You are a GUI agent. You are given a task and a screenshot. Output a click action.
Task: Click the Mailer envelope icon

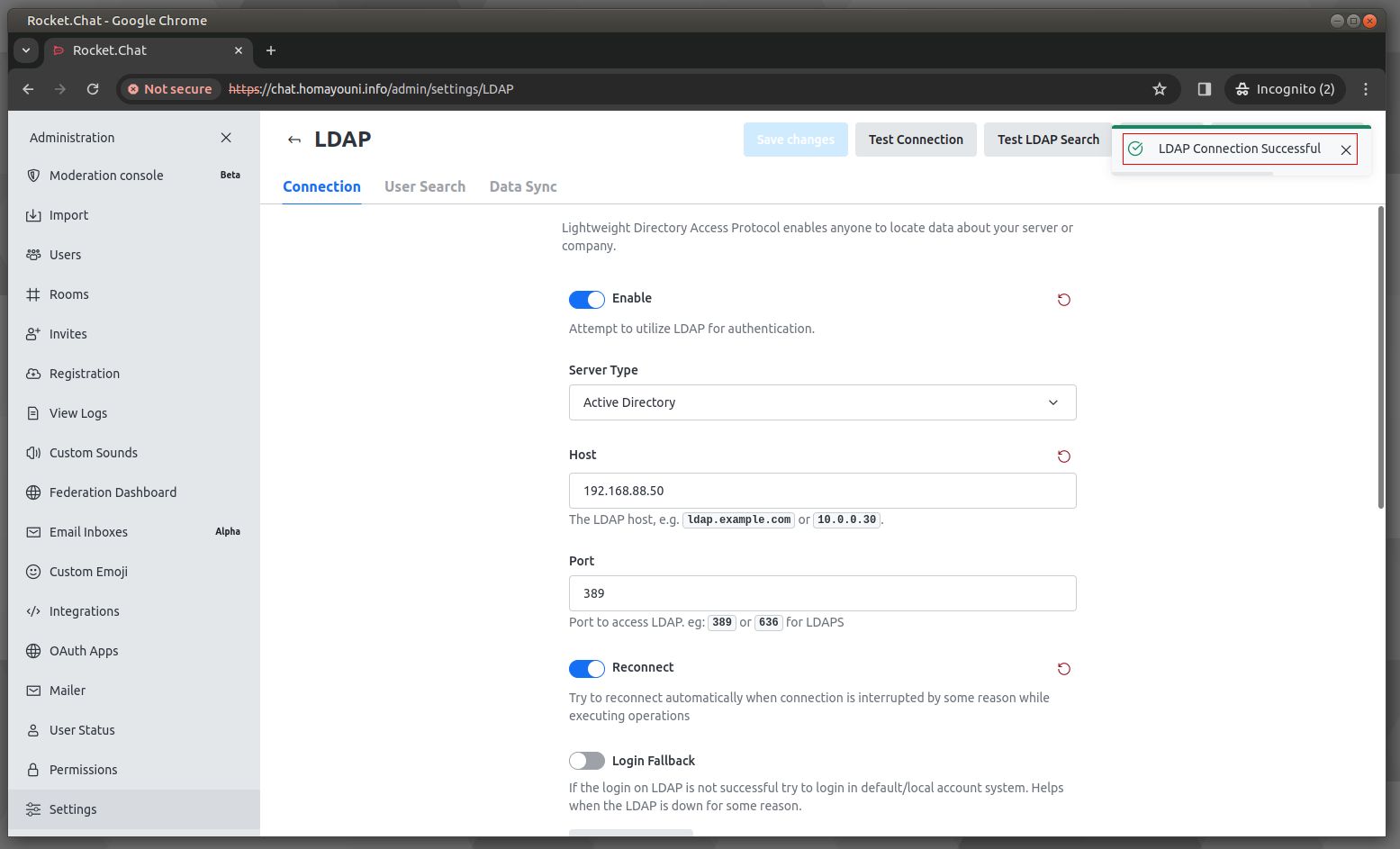(33, 691)
